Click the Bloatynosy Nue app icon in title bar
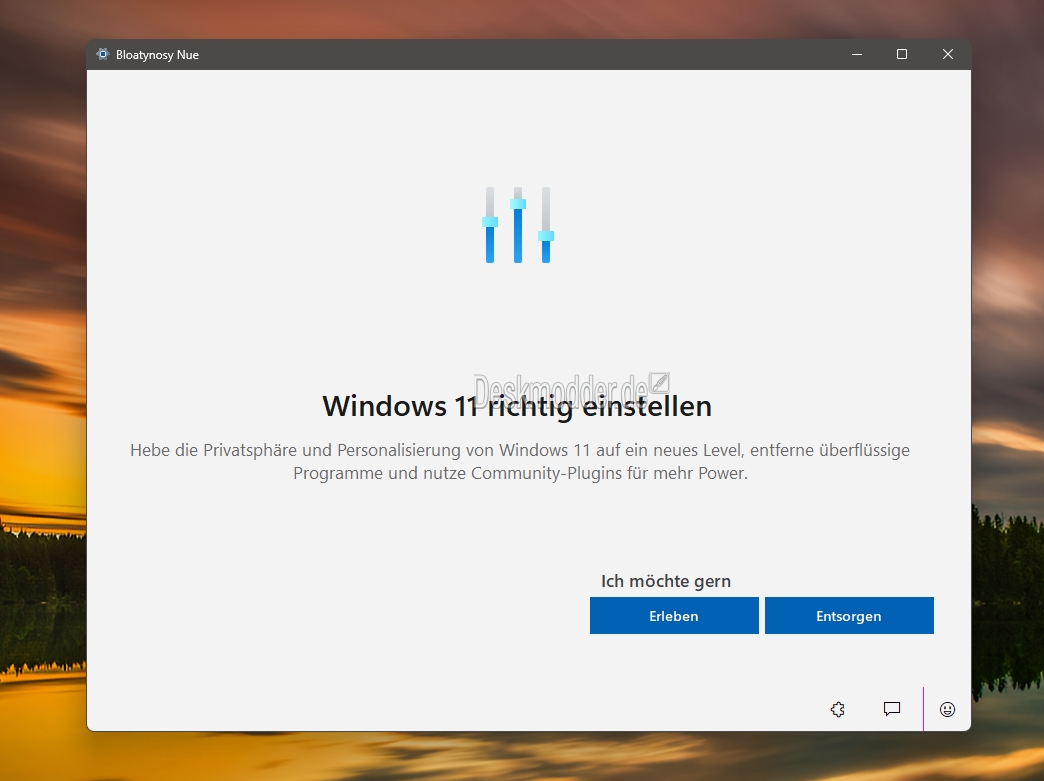 (x=102, y=55)
